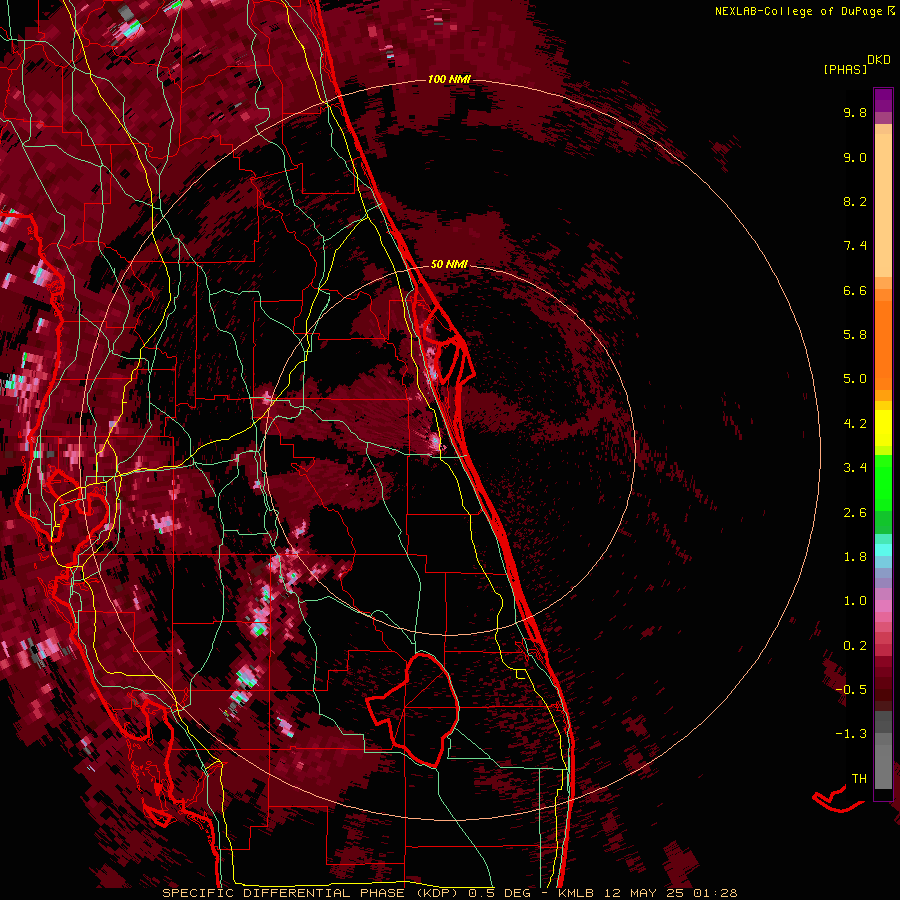
Task: Click the 3.4 value on color scale
Action: 855,468
